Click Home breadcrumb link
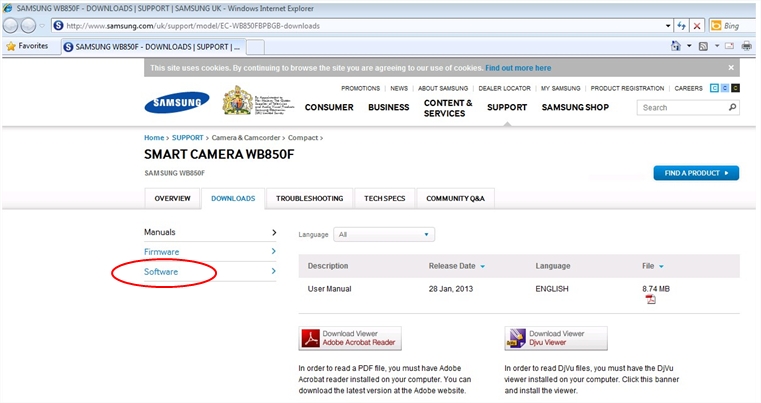 tap(154, 138)
